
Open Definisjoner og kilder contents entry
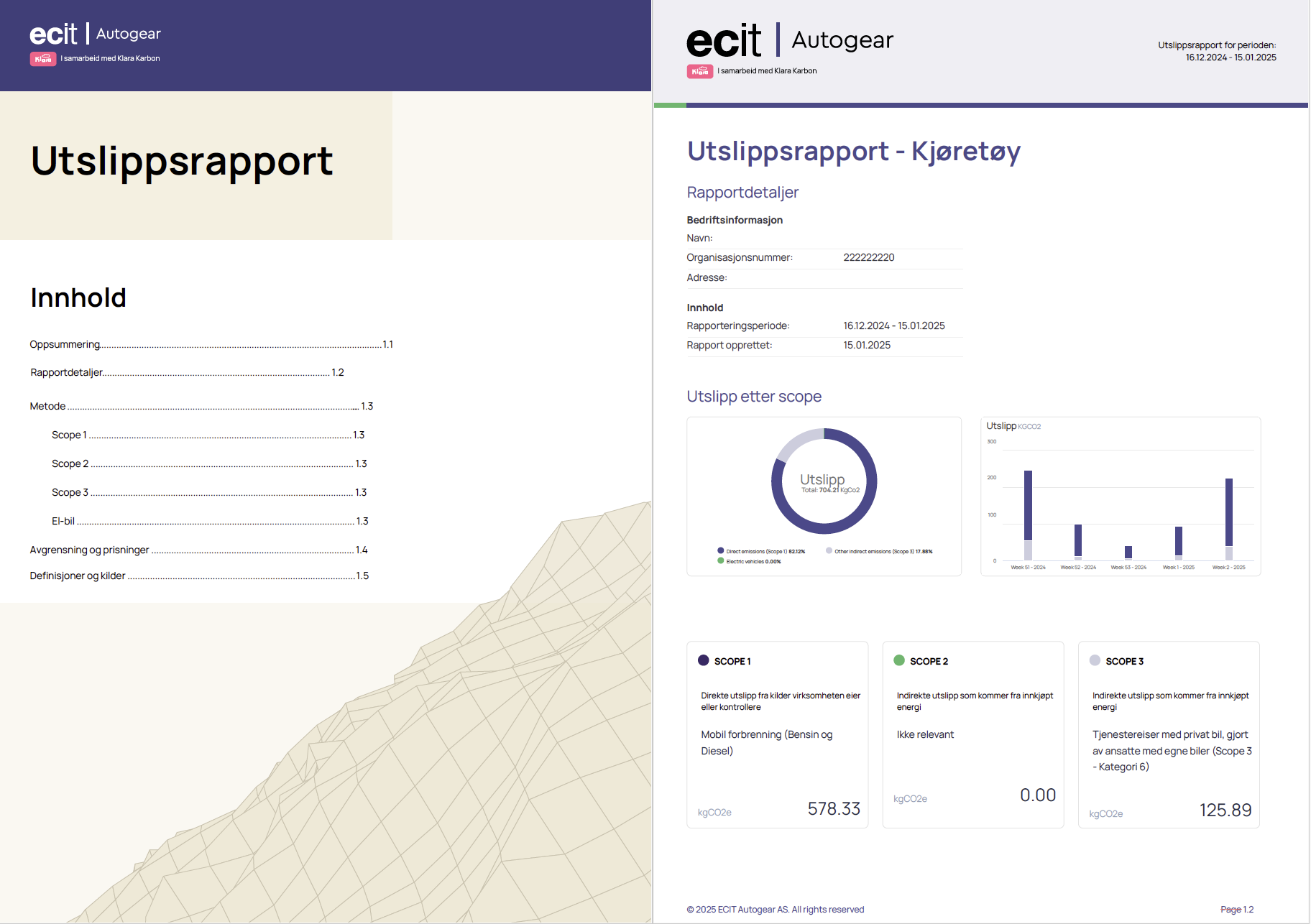point(78,576)
